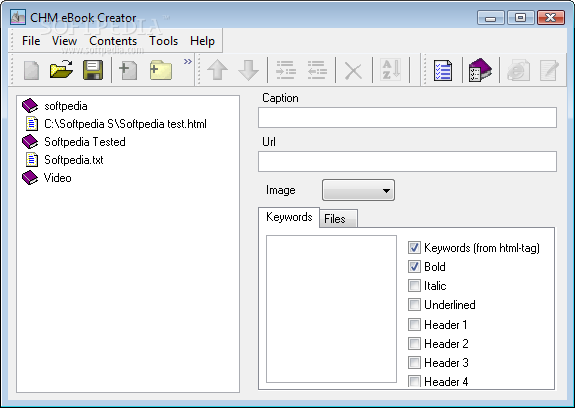Click purple book icon beside Softpedia Tested
The image size is (575, 408).
(x=30, y=142)
